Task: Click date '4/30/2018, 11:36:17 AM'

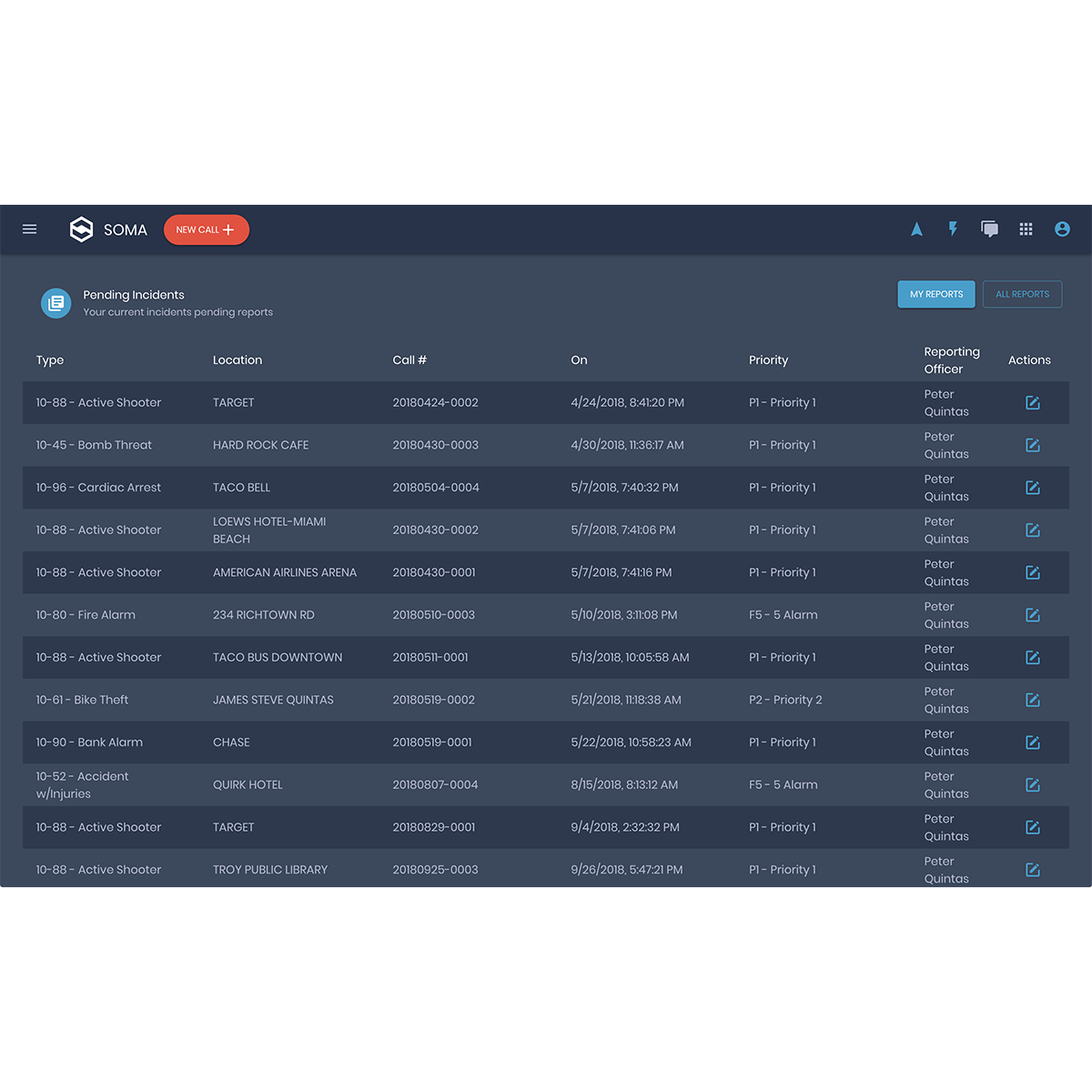Action: pos(627,445)
